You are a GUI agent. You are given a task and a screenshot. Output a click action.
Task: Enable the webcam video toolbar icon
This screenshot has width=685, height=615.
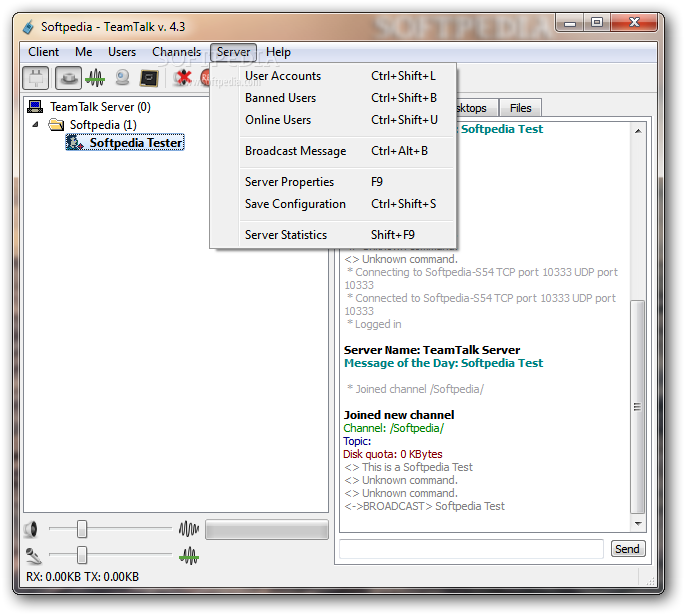click(122, 79)
